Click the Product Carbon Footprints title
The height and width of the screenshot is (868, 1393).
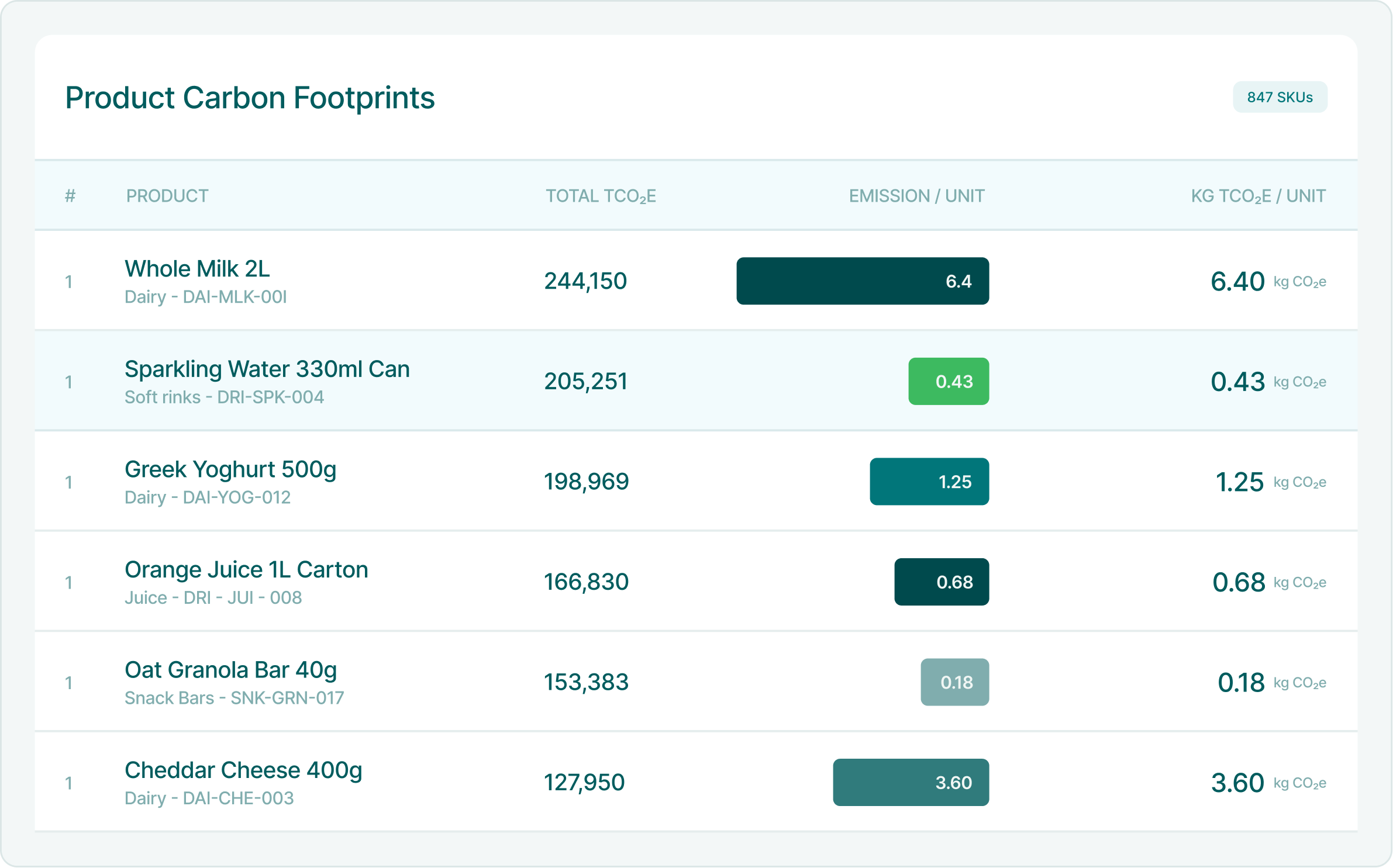[250, 98]
